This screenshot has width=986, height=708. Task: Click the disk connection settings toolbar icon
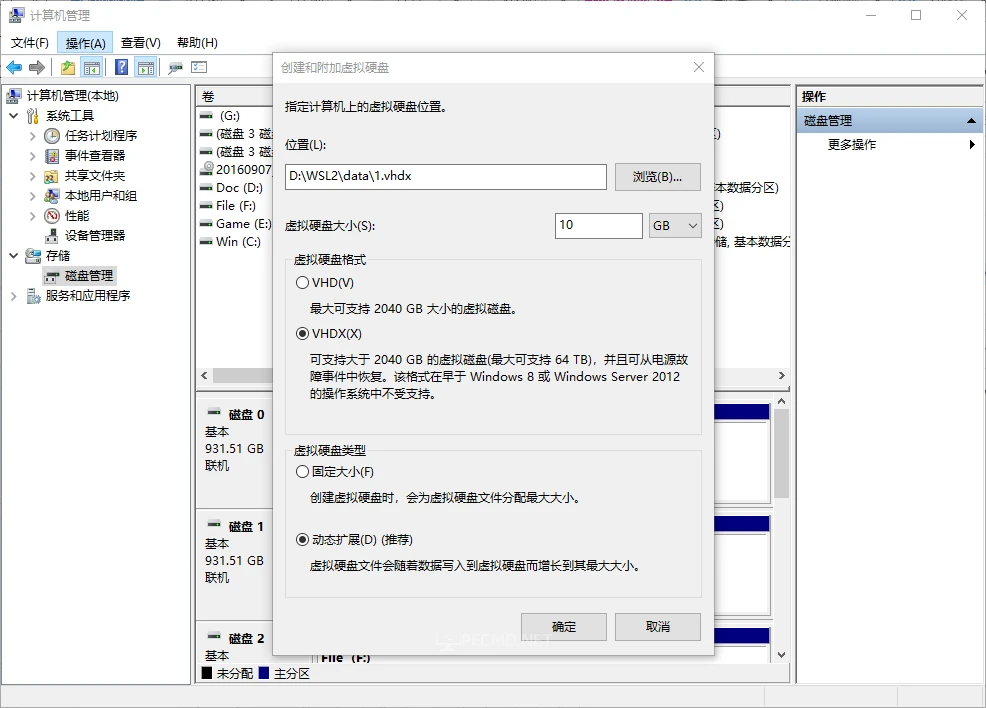click(175, 67)
